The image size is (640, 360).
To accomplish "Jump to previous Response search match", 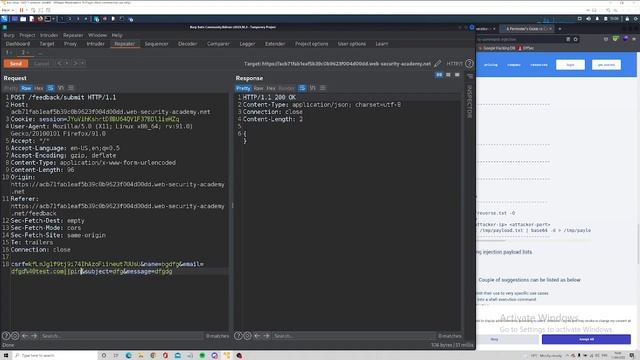I will click(257, 336).
